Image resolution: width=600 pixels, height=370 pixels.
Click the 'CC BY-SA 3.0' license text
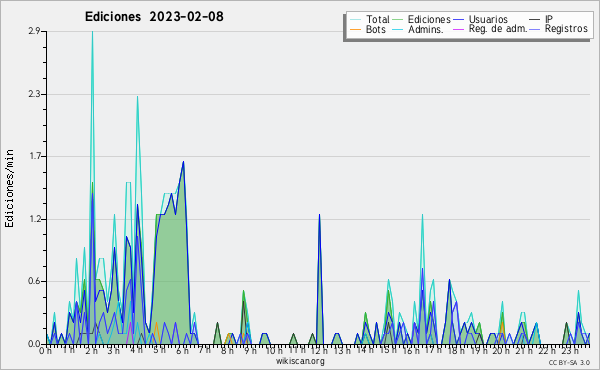[569, 362]
